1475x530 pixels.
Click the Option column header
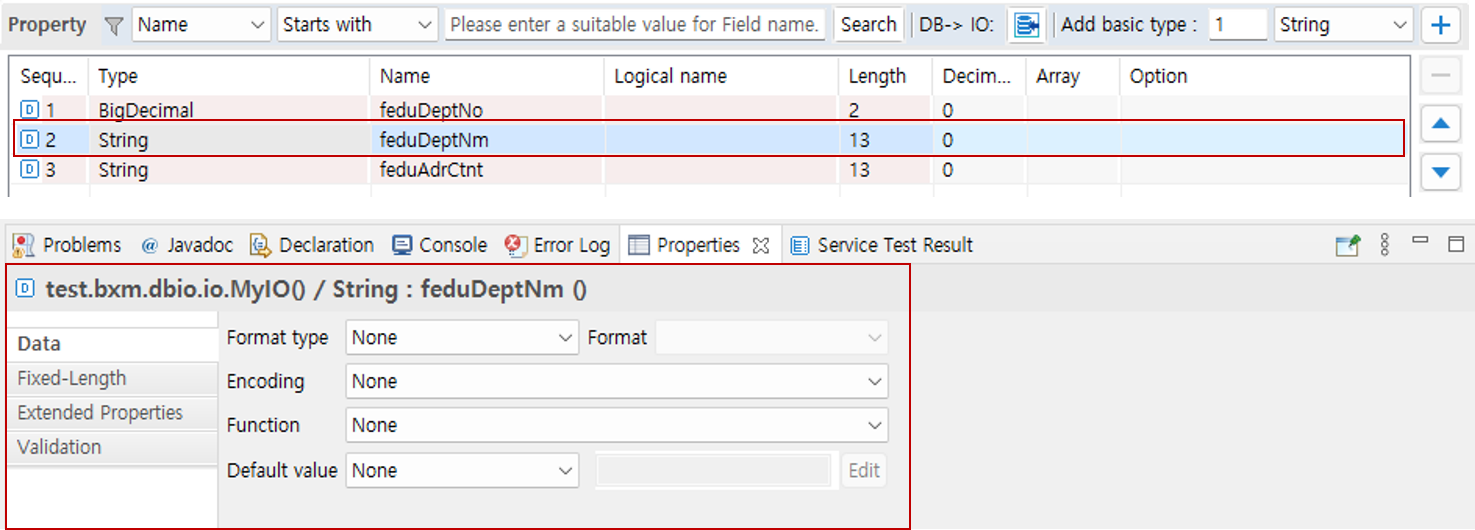1265,76
